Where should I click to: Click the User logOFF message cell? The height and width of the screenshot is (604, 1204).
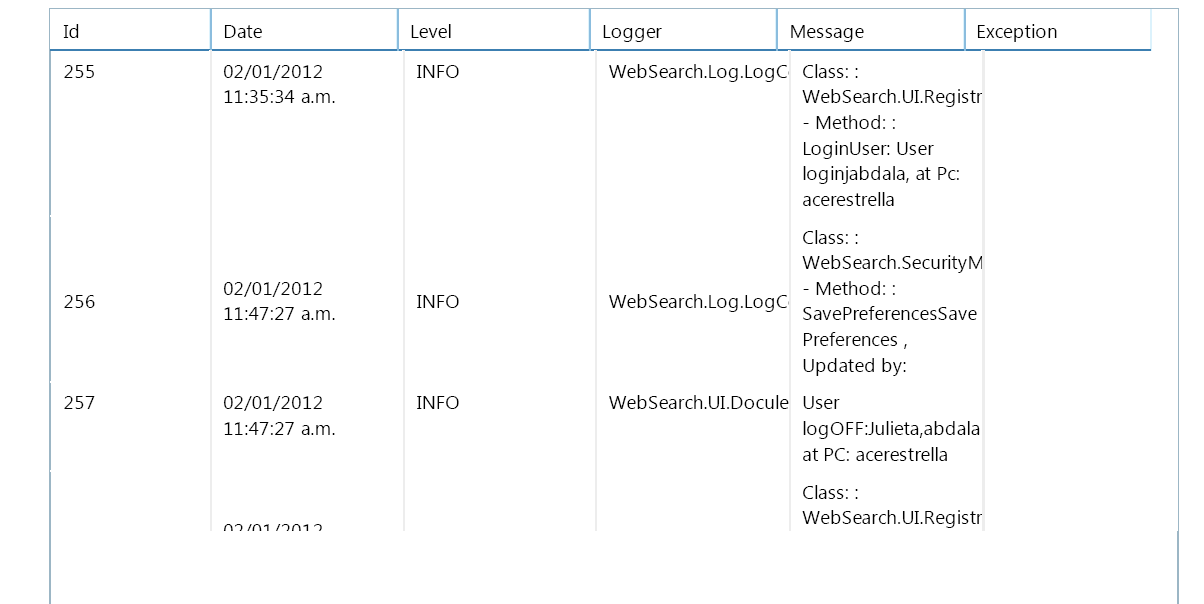point(890,429)
